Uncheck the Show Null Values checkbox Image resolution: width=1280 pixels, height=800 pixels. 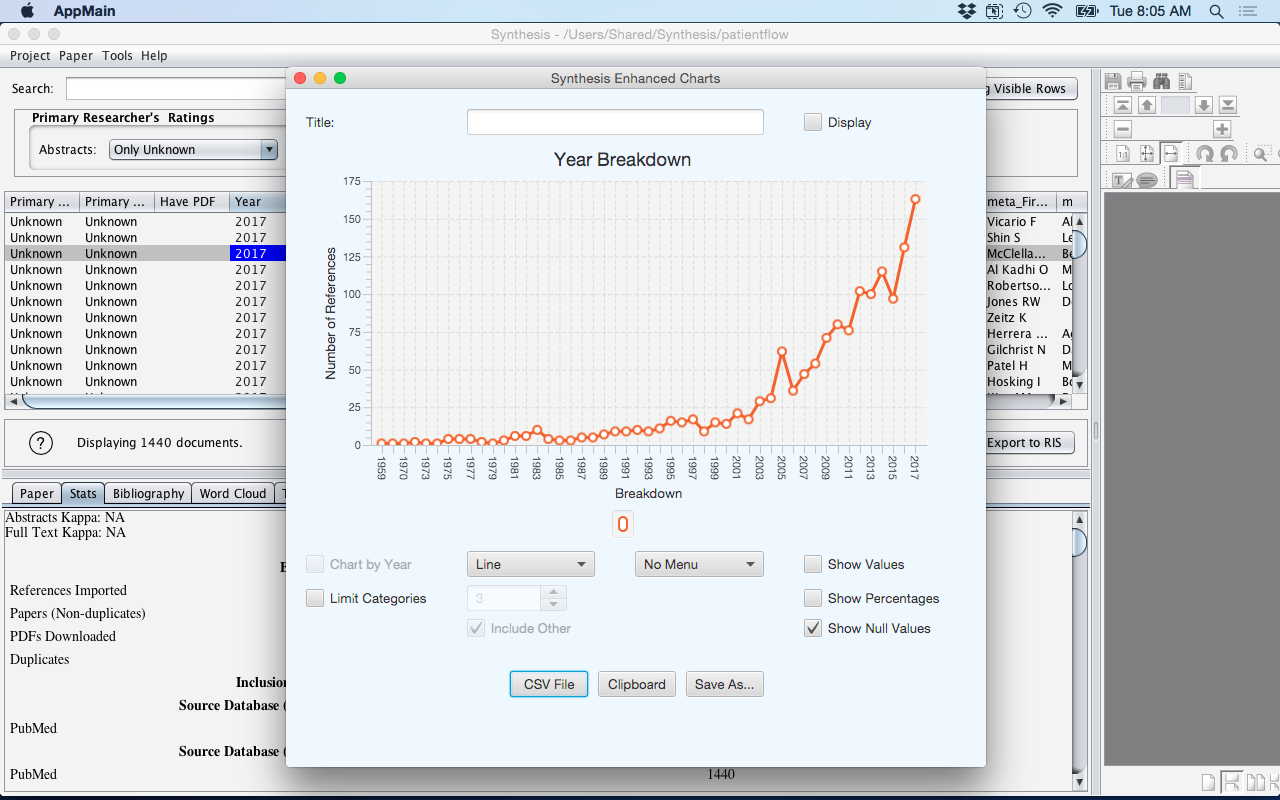tap(813, 628)
